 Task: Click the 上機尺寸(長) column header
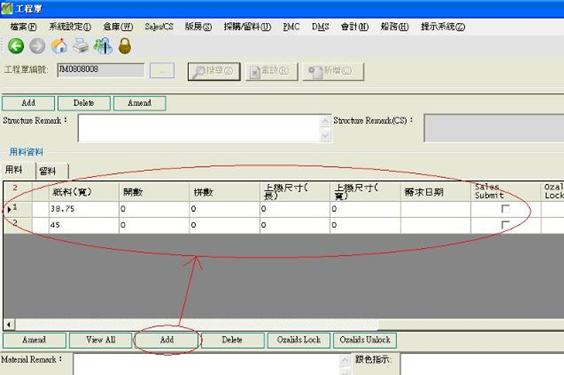click(295, 192)
